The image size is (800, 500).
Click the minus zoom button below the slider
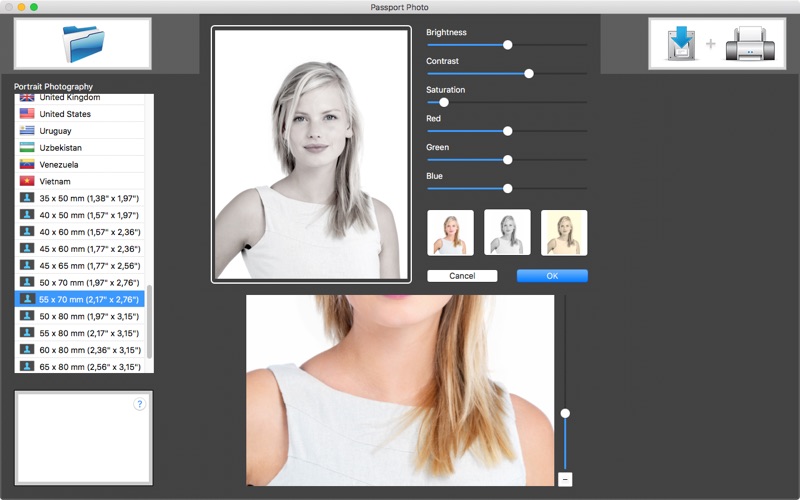click(x=565, y=480)
